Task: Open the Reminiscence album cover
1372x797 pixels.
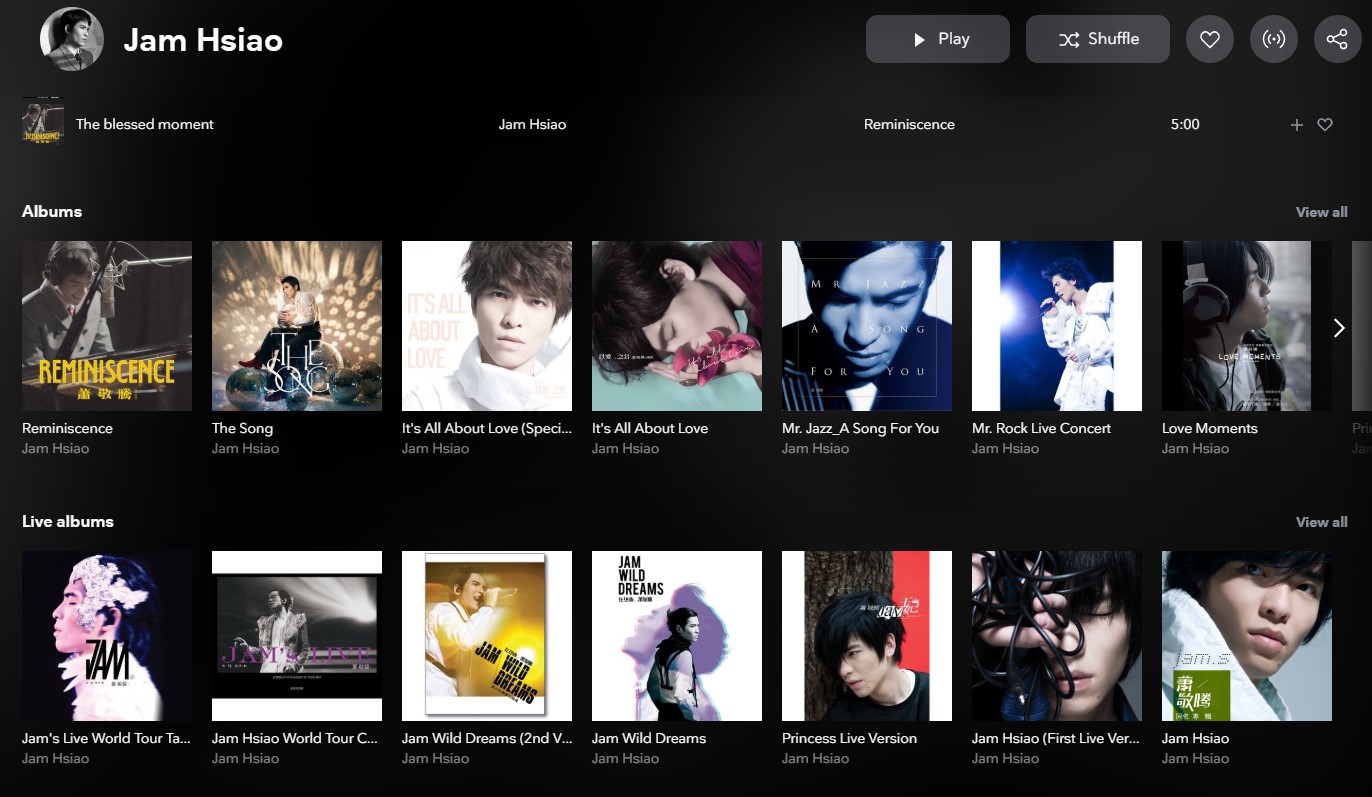Action: 107,326
